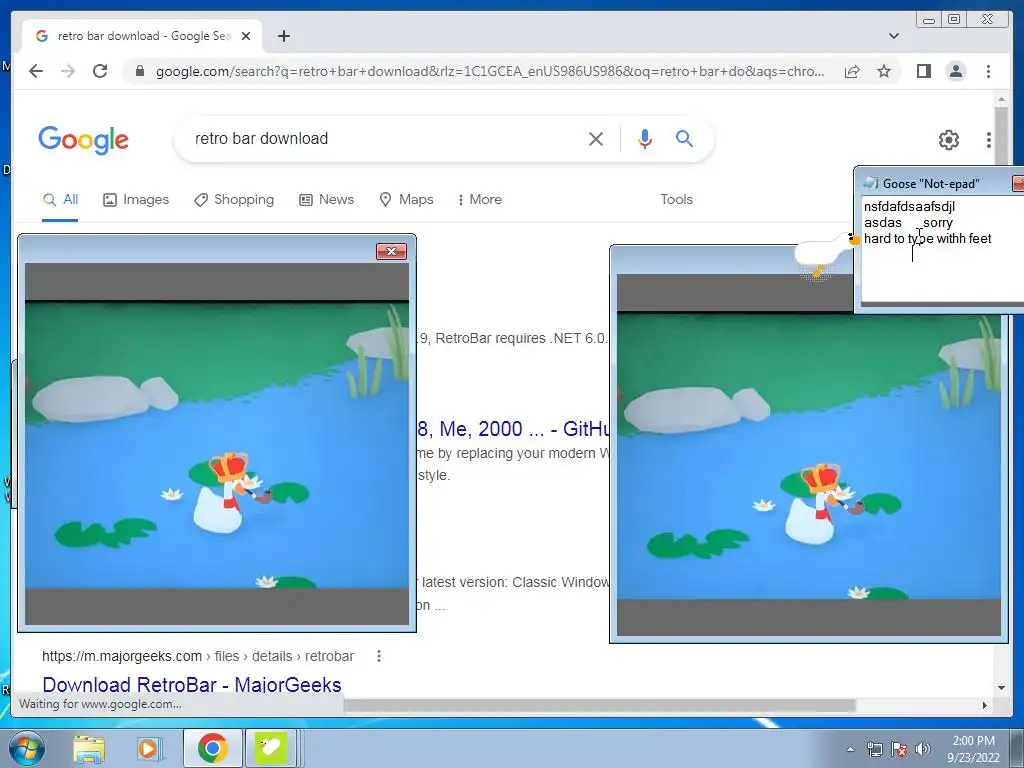Go back to previous page in Chrome
Viewport: 1024px width, 768px height.
click(36, 71)
